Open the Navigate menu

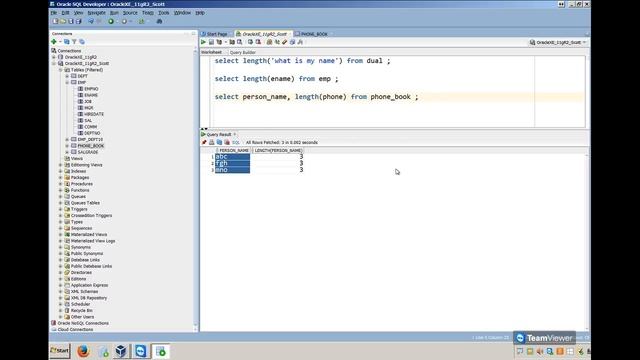coord(96,13)
